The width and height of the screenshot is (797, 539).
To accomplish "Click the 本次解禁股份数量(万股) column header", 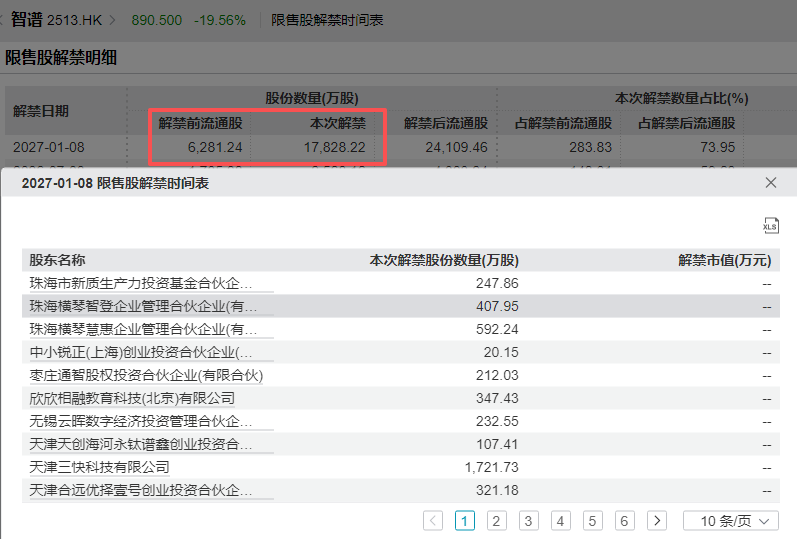I will click(x=444, y=260).
